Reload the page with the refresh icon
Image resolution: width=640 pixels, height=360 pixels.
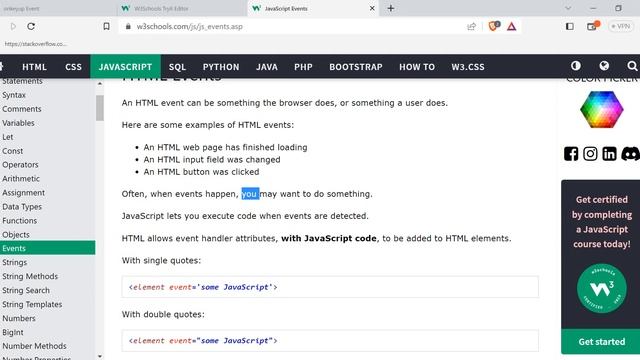pyautogui.click(x=31, y=27)
